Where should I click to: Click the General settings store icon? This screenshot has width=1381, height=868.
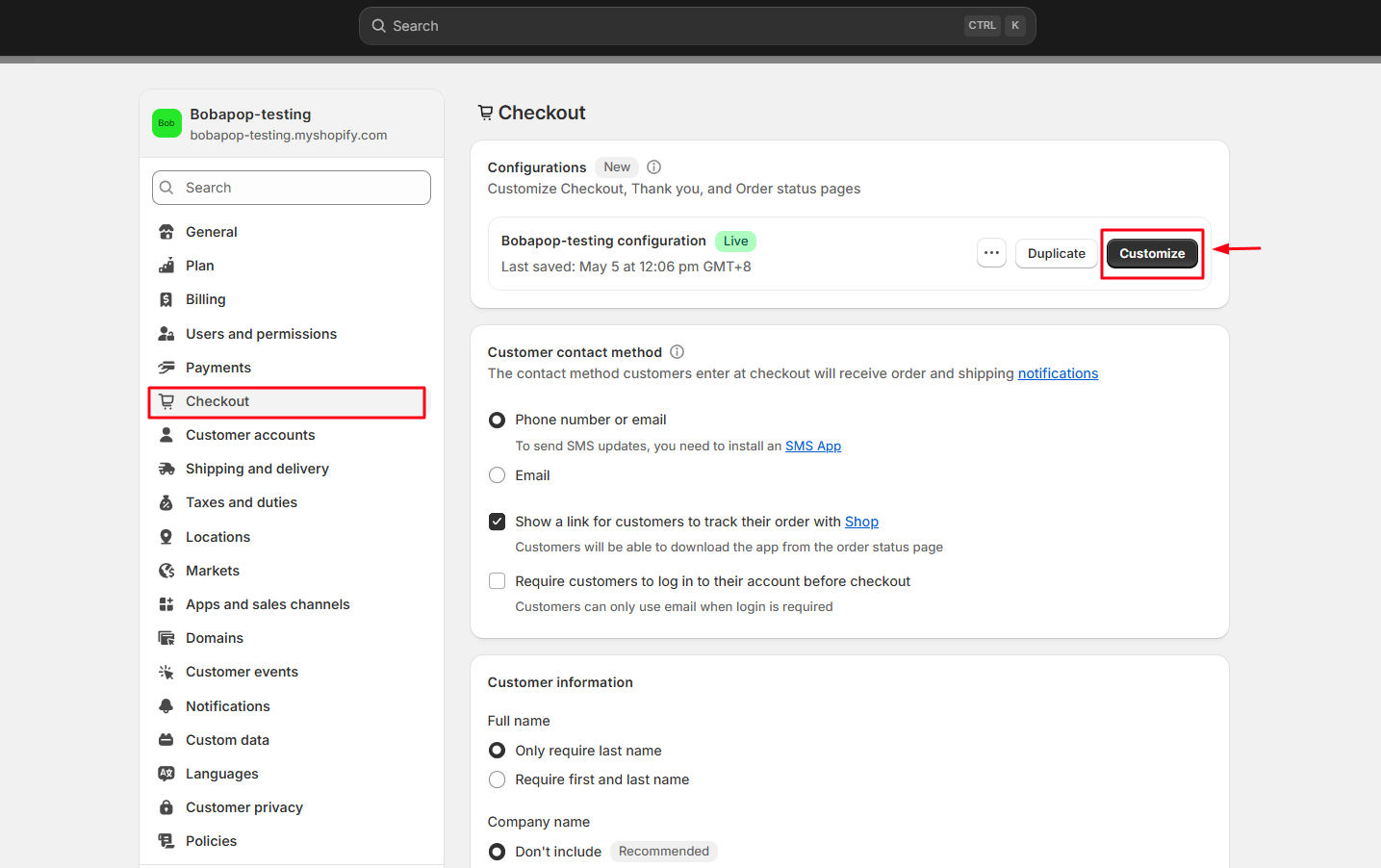tap(166, 232)
